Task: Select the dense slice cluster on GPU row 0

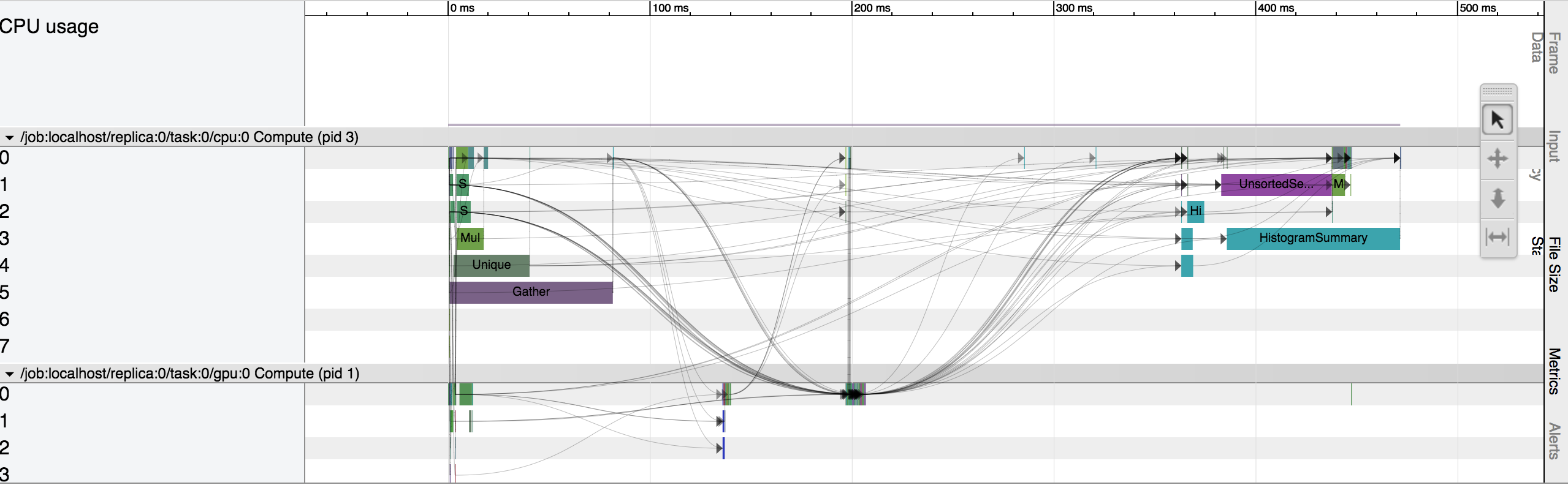Action: coord(856,394)
